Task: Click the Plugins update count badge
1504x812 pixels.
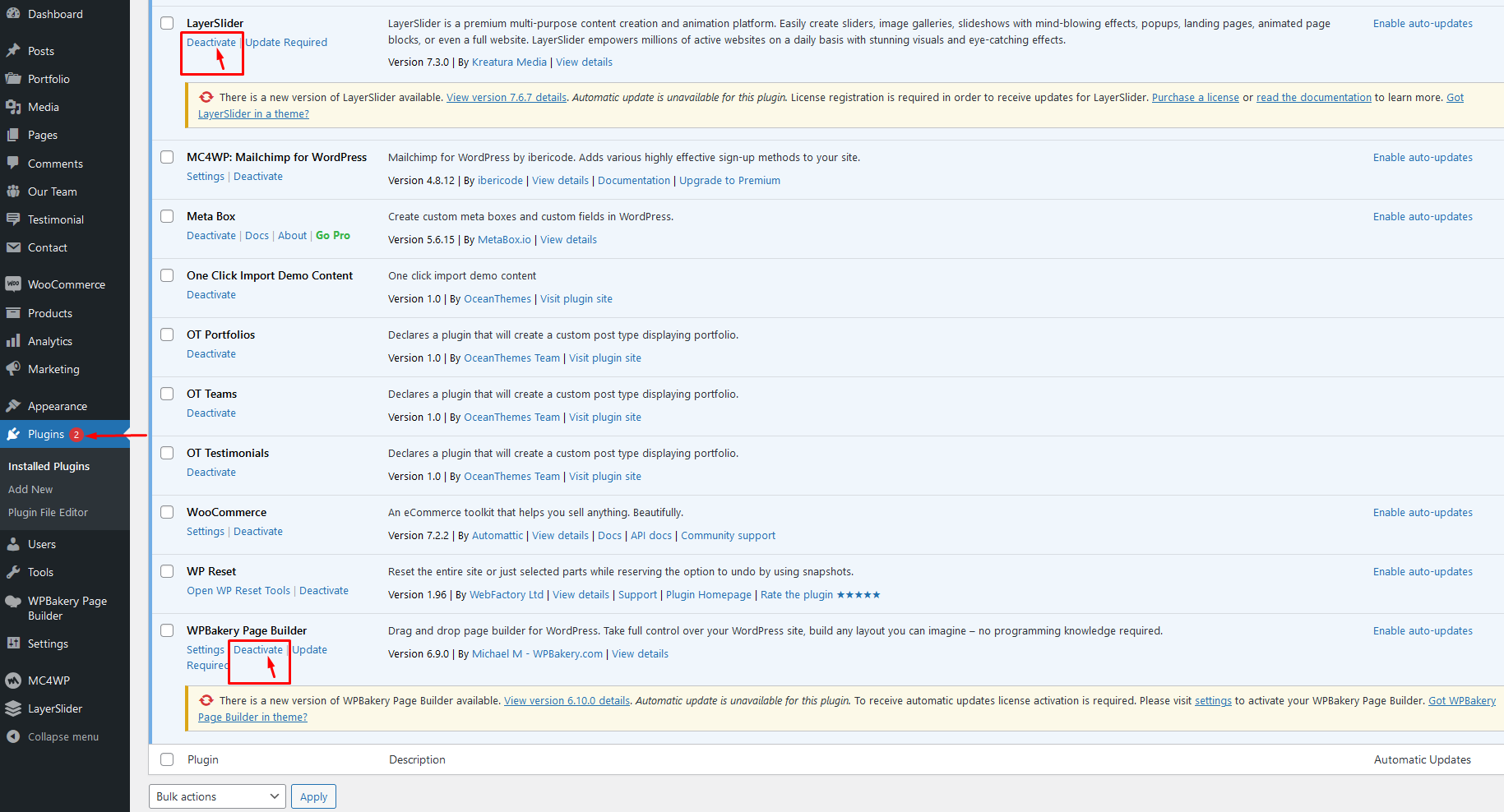Action: tap(76, 435)
